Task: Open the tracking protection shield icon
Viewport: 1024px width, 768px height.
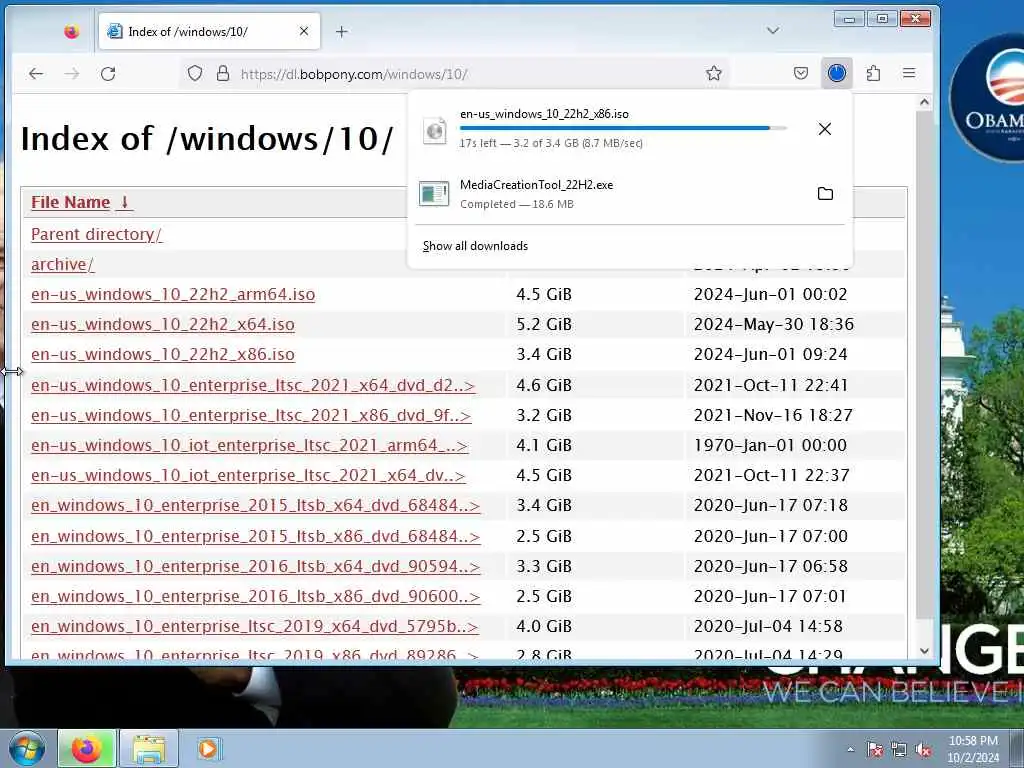Action: point(195,74)
